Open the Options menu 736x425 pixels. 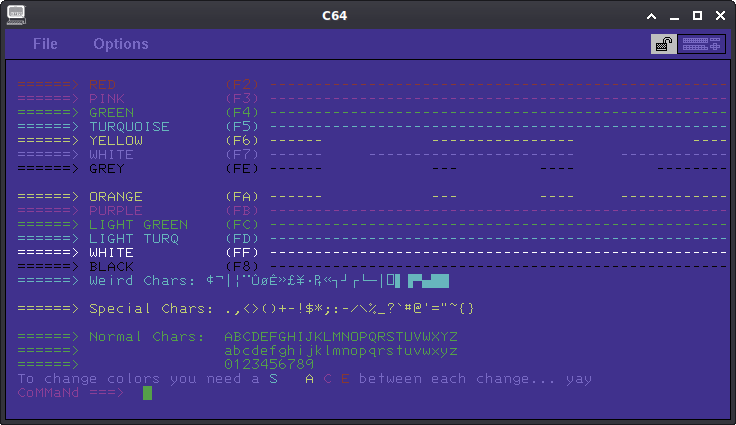(121, 44)
